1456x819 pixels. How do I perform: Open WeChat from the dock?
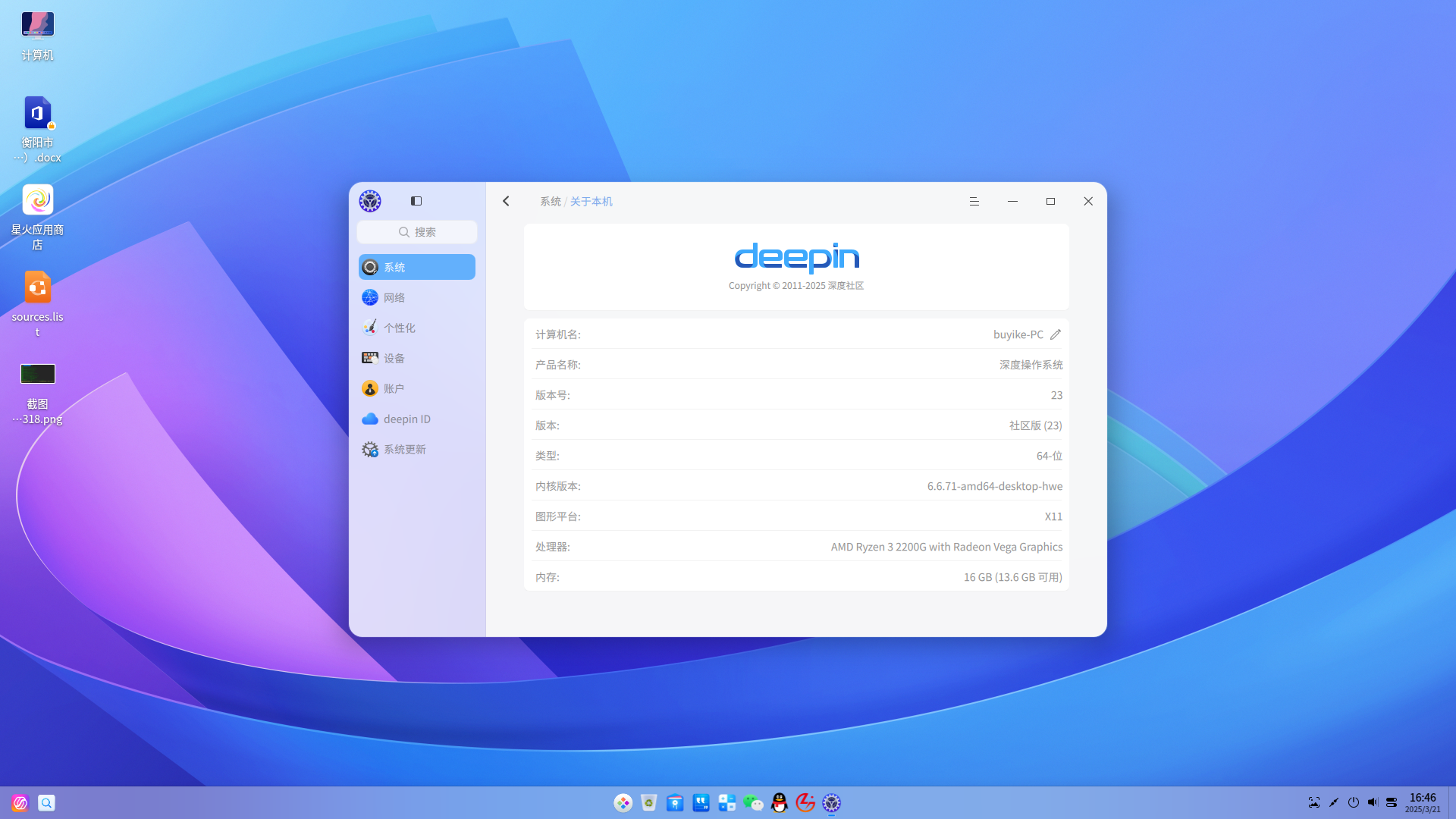click(753, 803)
